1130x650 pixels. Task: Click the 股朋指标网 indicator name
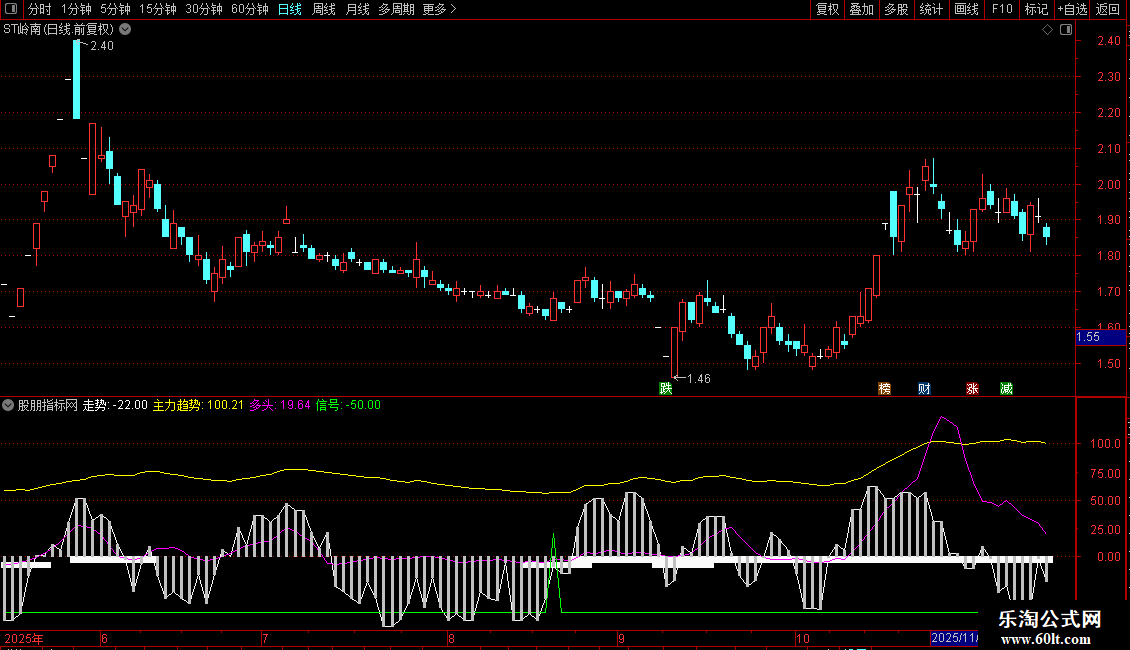click(x=48, y=405)
